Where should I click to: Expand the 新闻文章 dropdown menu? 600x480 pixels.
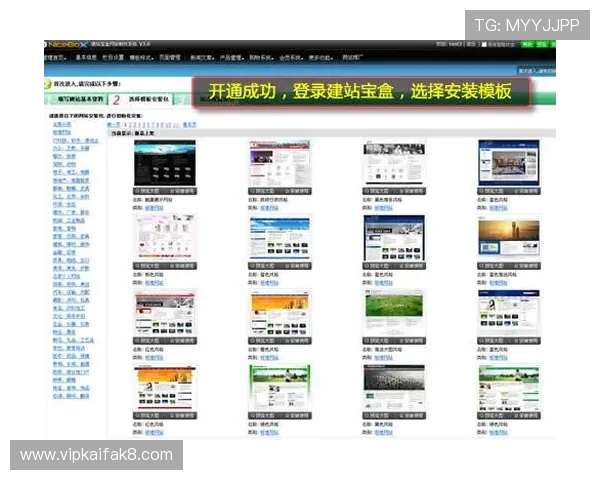click(202, 57)
